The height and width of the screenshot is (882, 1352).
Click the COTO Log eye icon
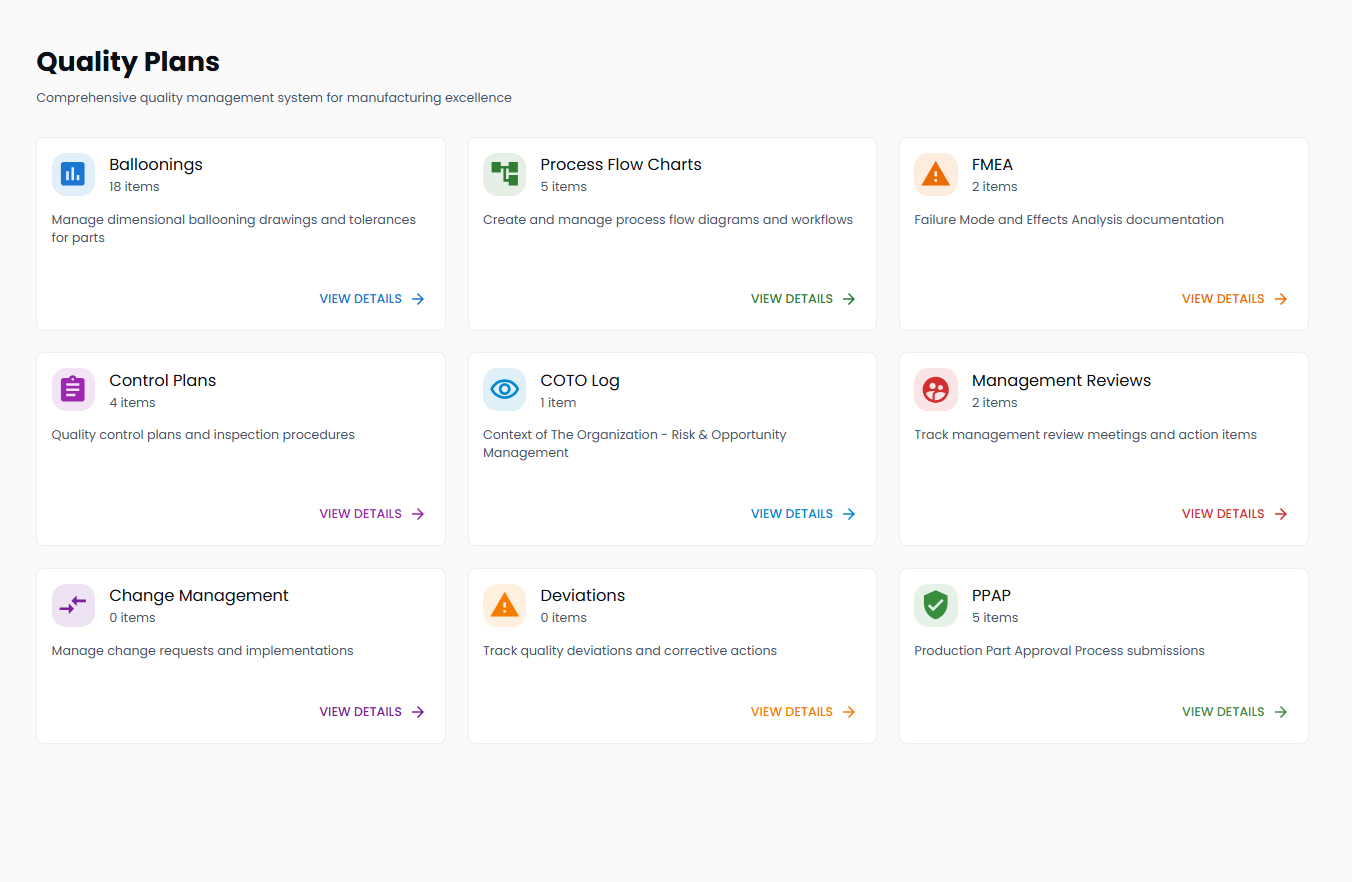pyautogui.click(x=504, y=390)
